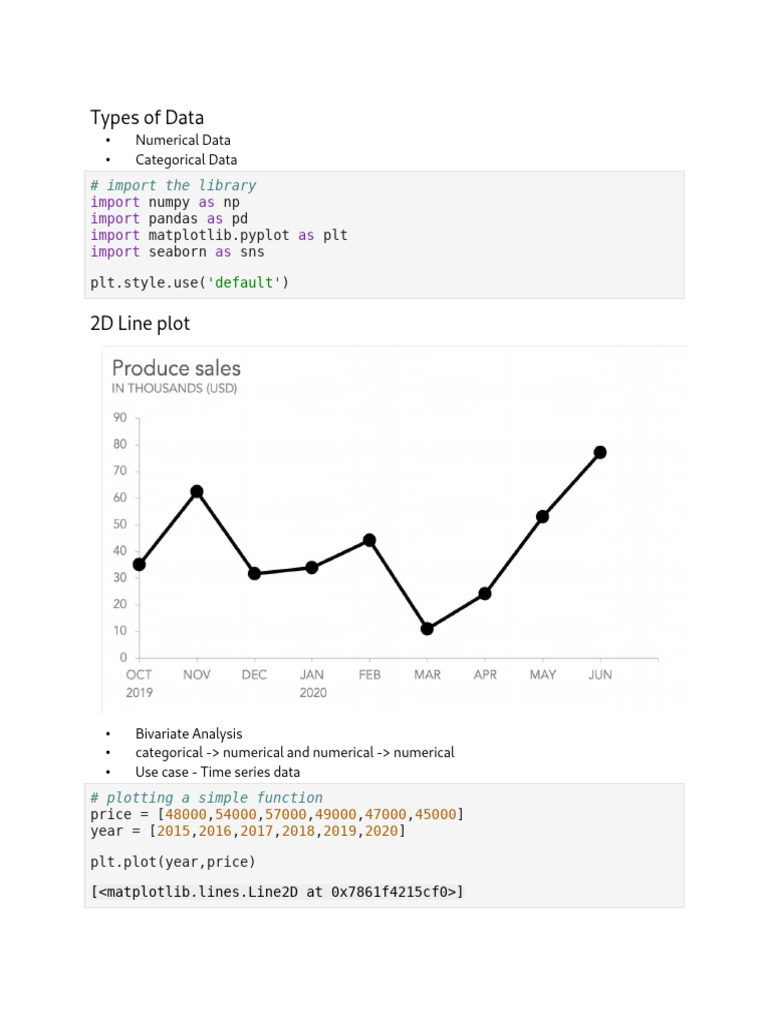768x1024 pixels.
Task: Click the "Use case - Time series data" bullet
Action: (217, 772)
